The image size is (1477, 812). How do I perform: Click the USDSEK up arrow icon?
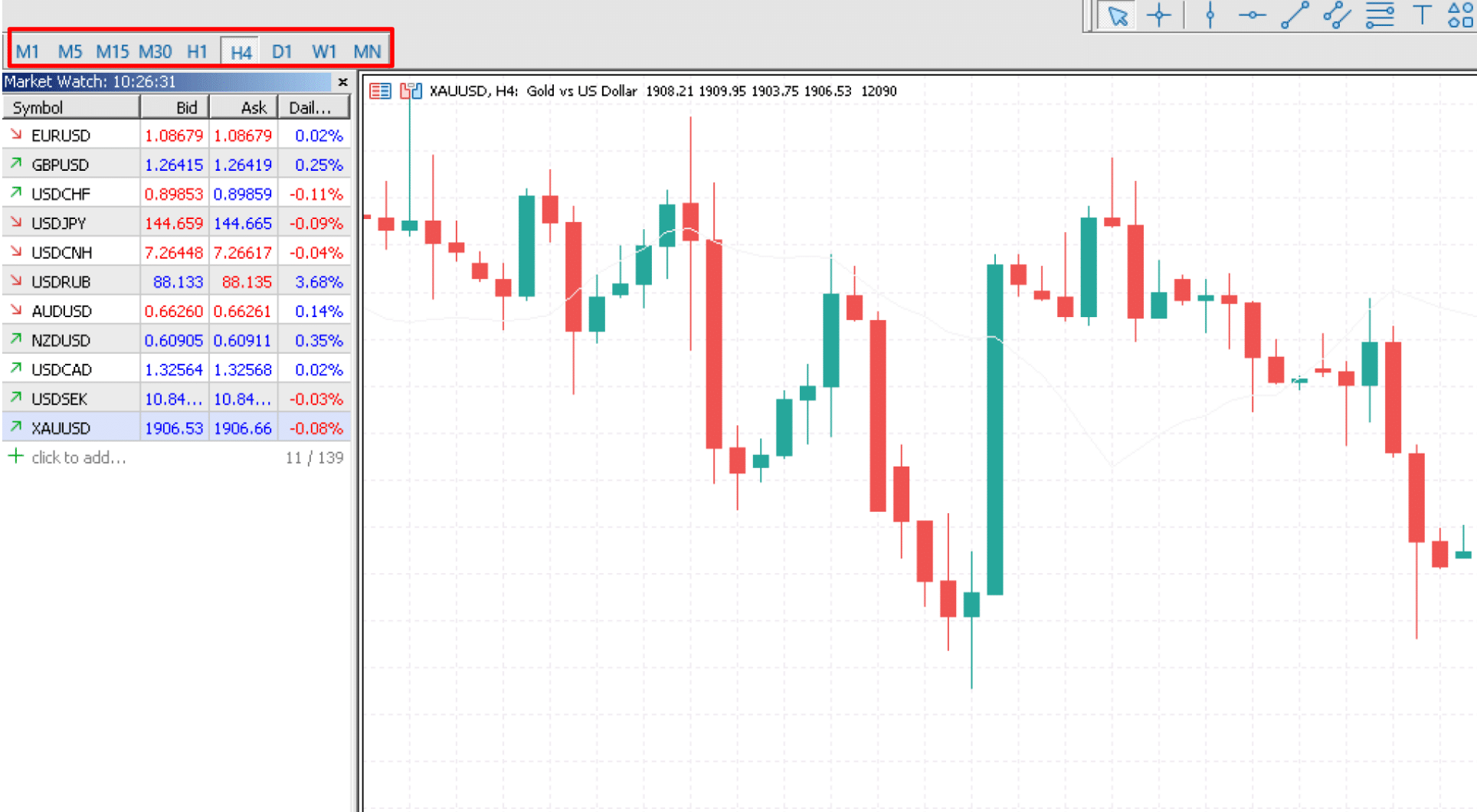click(16, 398)
